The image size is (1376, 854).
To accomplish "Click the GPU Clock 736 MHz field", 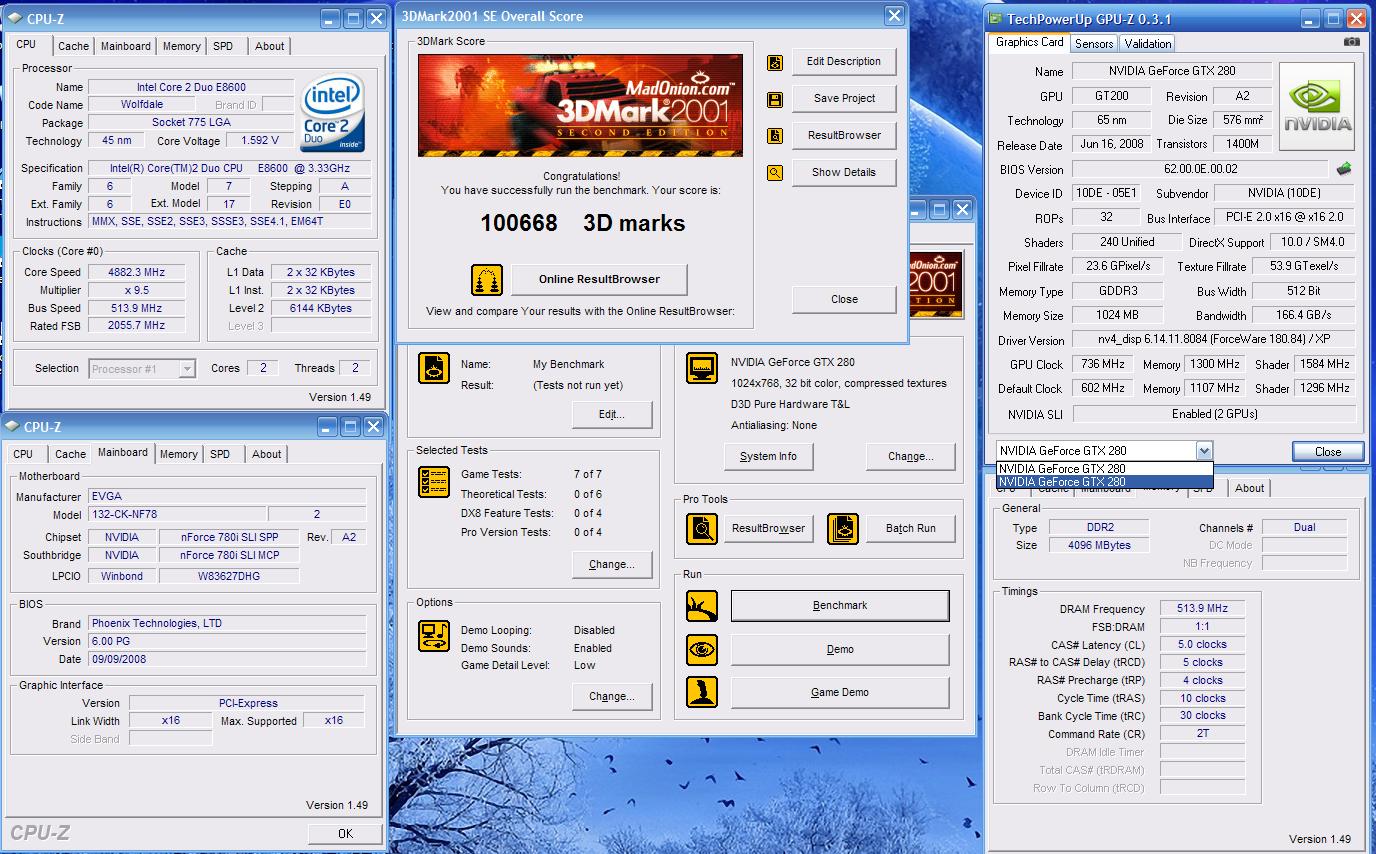I will [1103, 364].
